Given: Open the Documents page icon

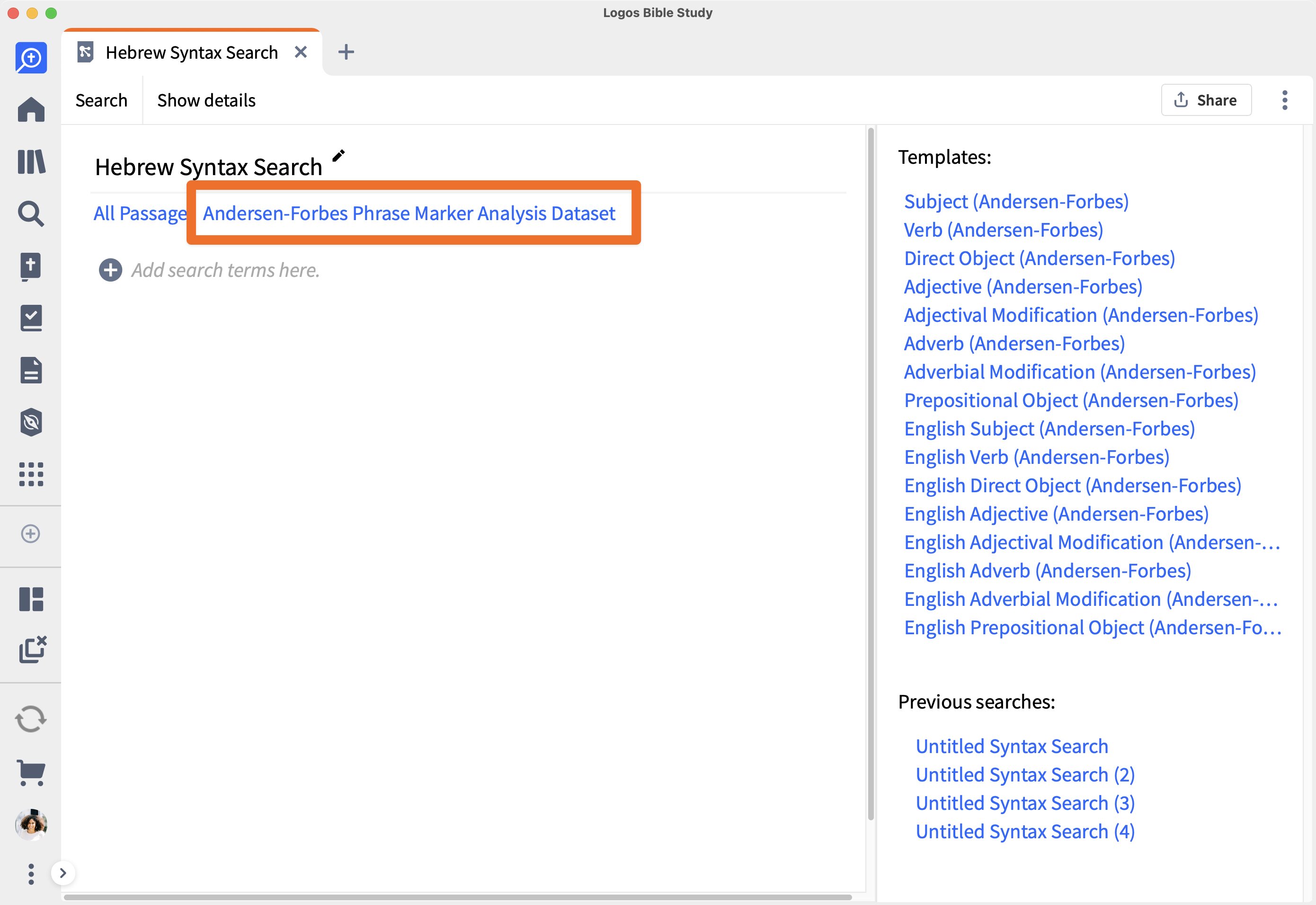Looking at the screenshot, I should pos(31,370).
